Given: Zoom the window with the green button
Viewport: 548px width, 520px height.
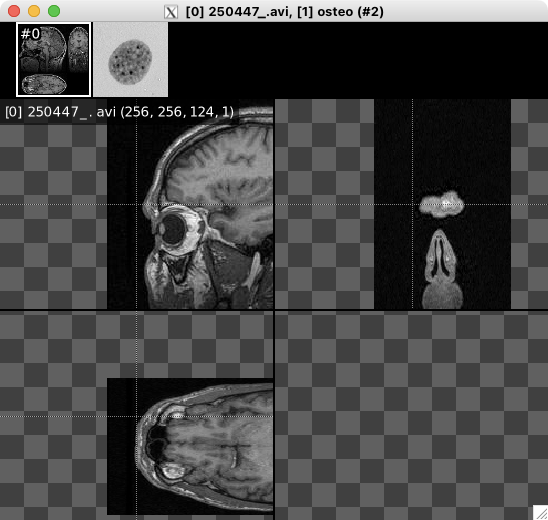Looking at the screenshot, I should click(54, 11).
